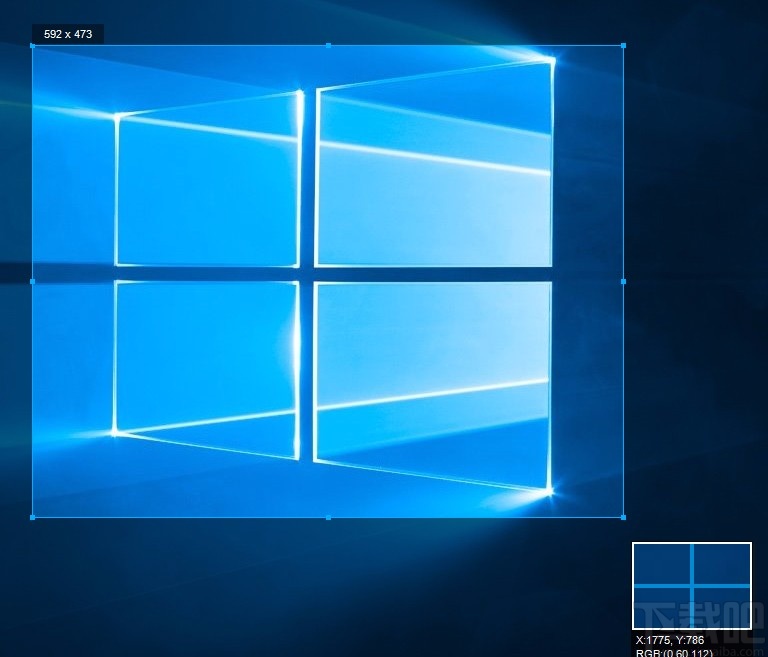This screenshot has height=657, width=768.
Task: Click the bottom-center selection resize handle
Action: click(328, 517)
